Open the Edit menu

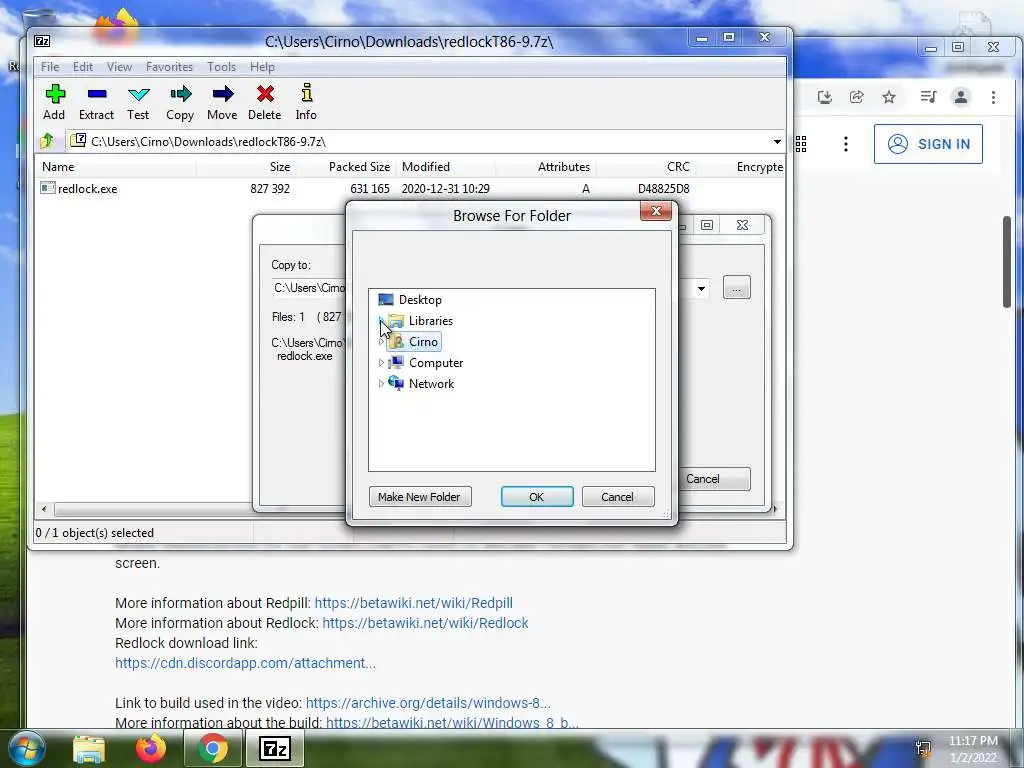(x=82, y=67)
